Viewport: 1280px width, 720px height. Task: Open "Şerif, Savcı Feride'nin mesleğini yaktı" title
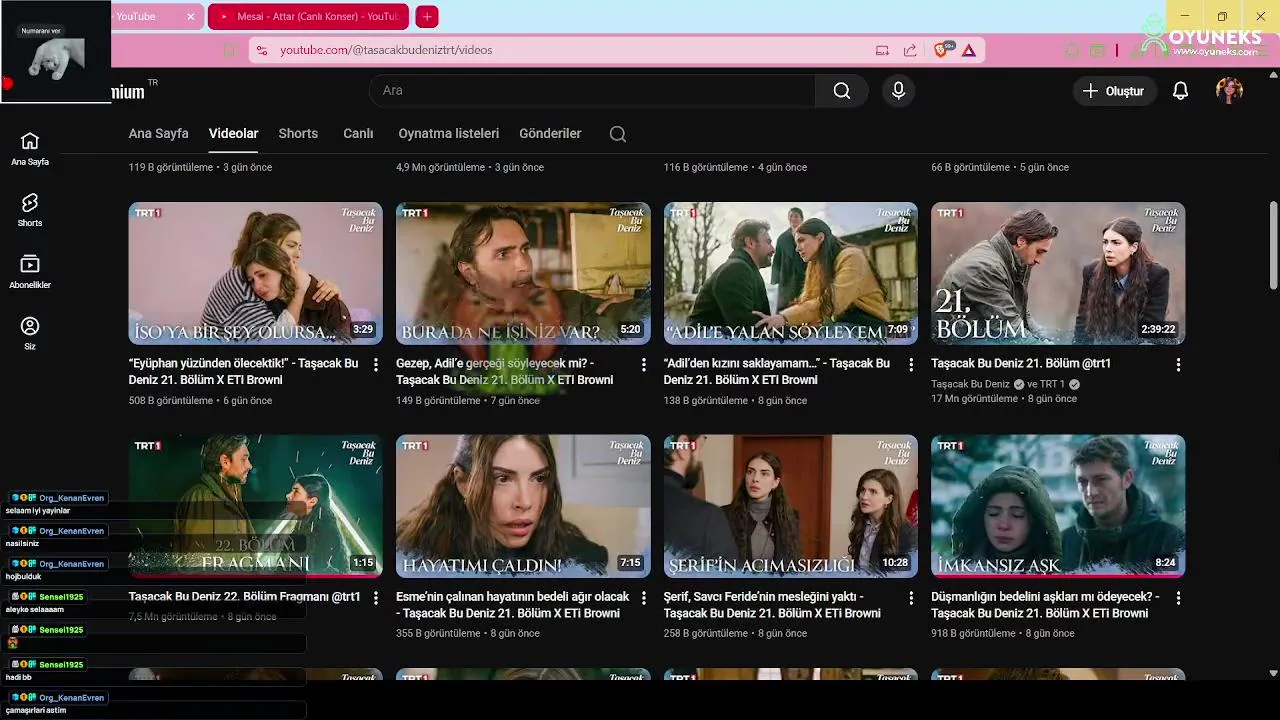point(772,605)
